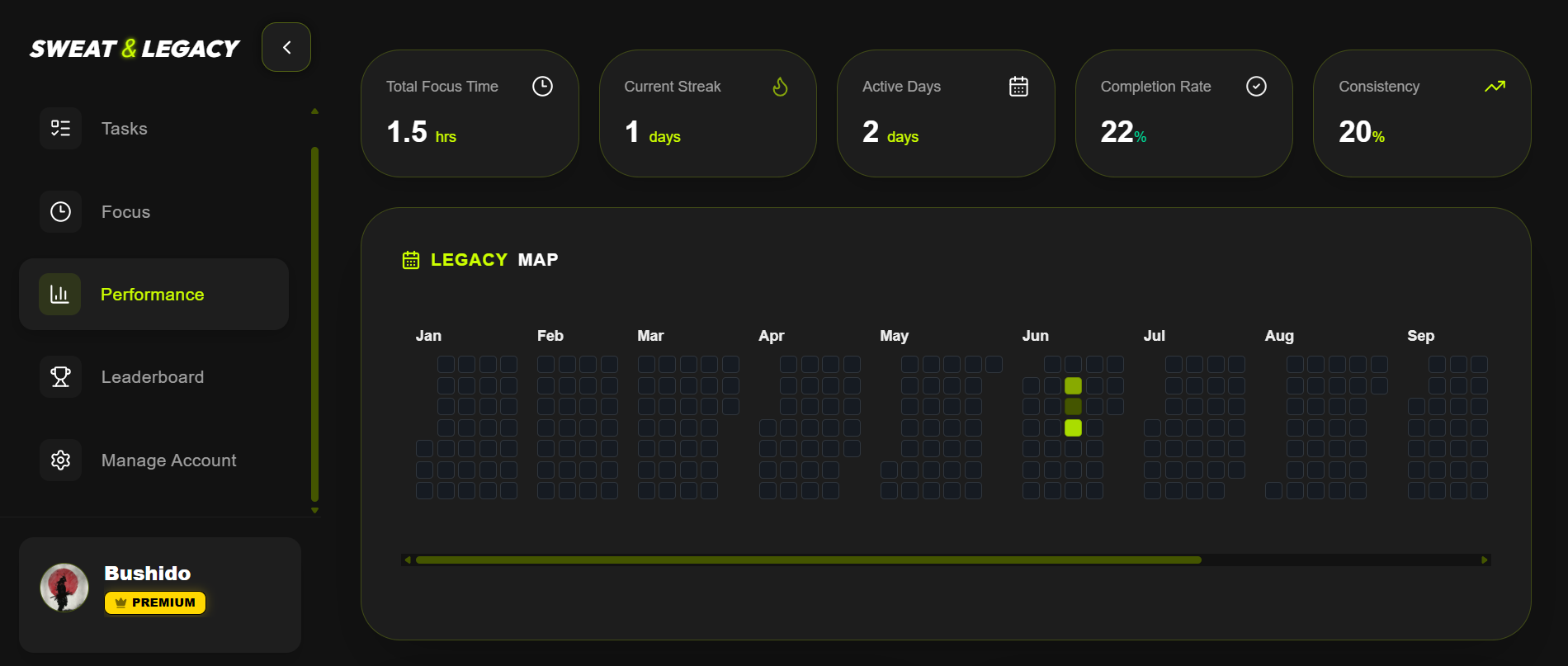Open the Leaderboard trophy icon

click(60, 376)
